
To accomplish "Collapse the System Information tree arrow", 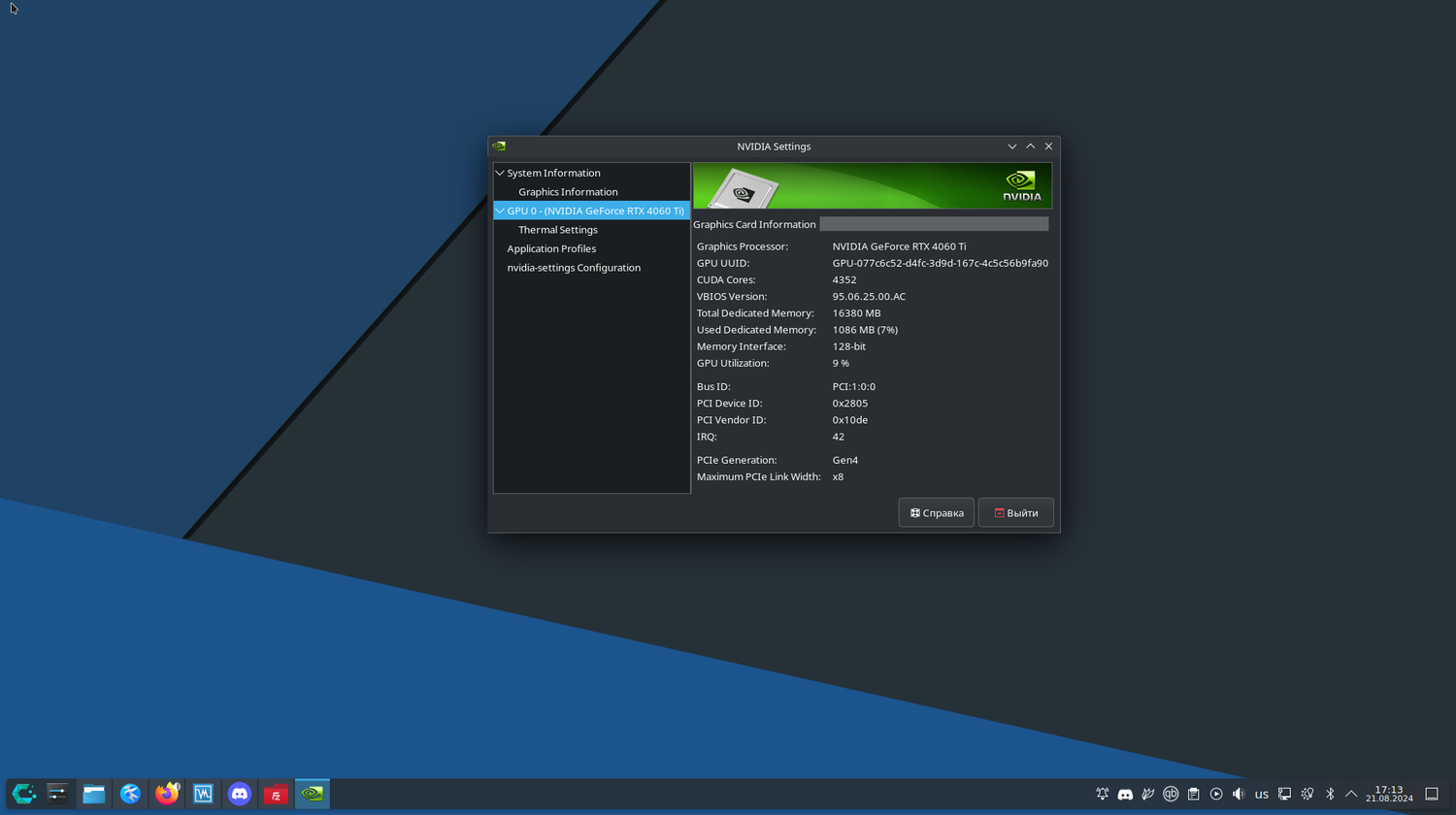I will (x=500, y=173).
